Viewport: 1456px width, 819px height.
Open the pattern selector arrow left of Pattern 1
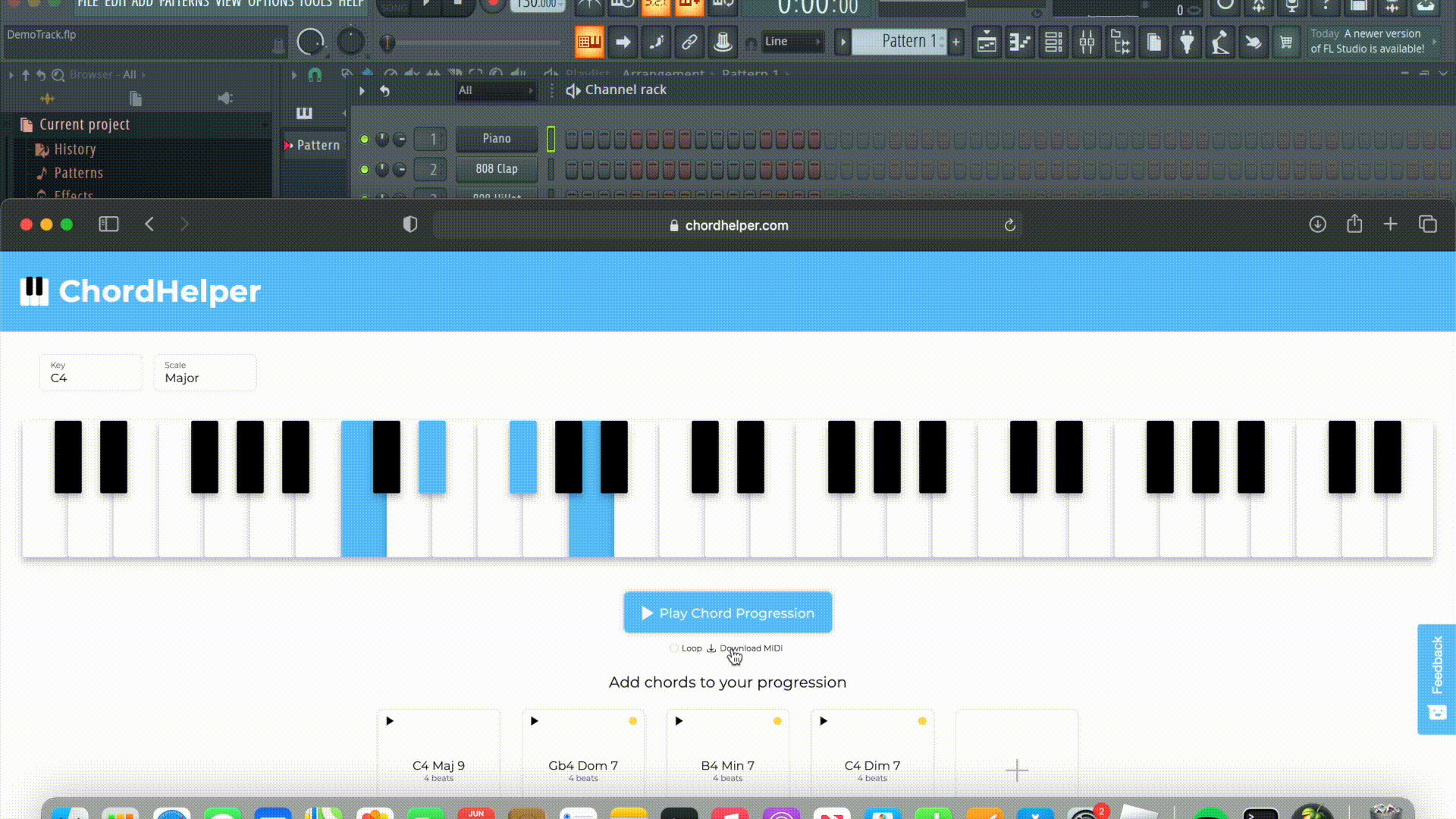click(843, 42)
